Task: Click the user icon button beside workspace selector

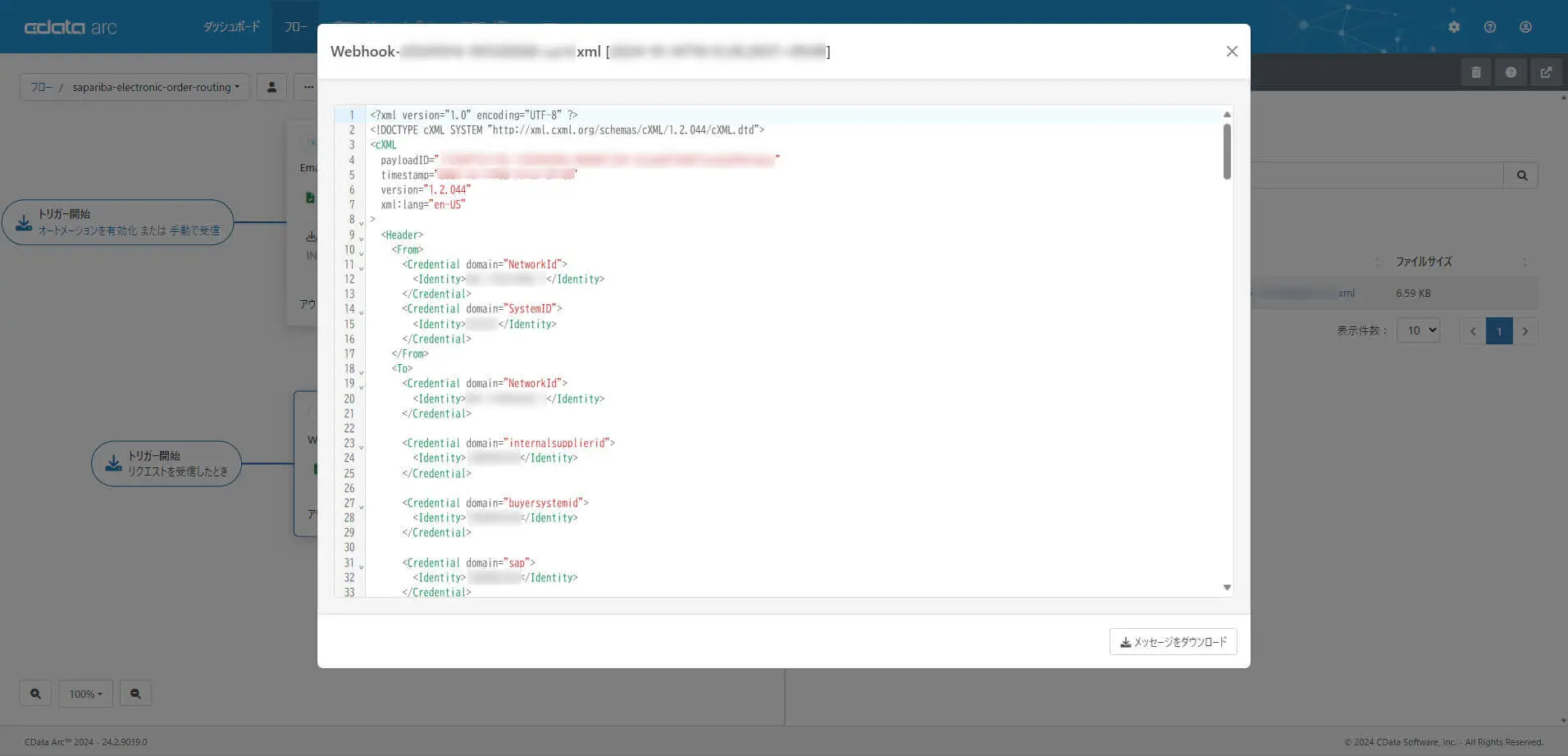Action: pyautogui.click(x=271, y=87)
